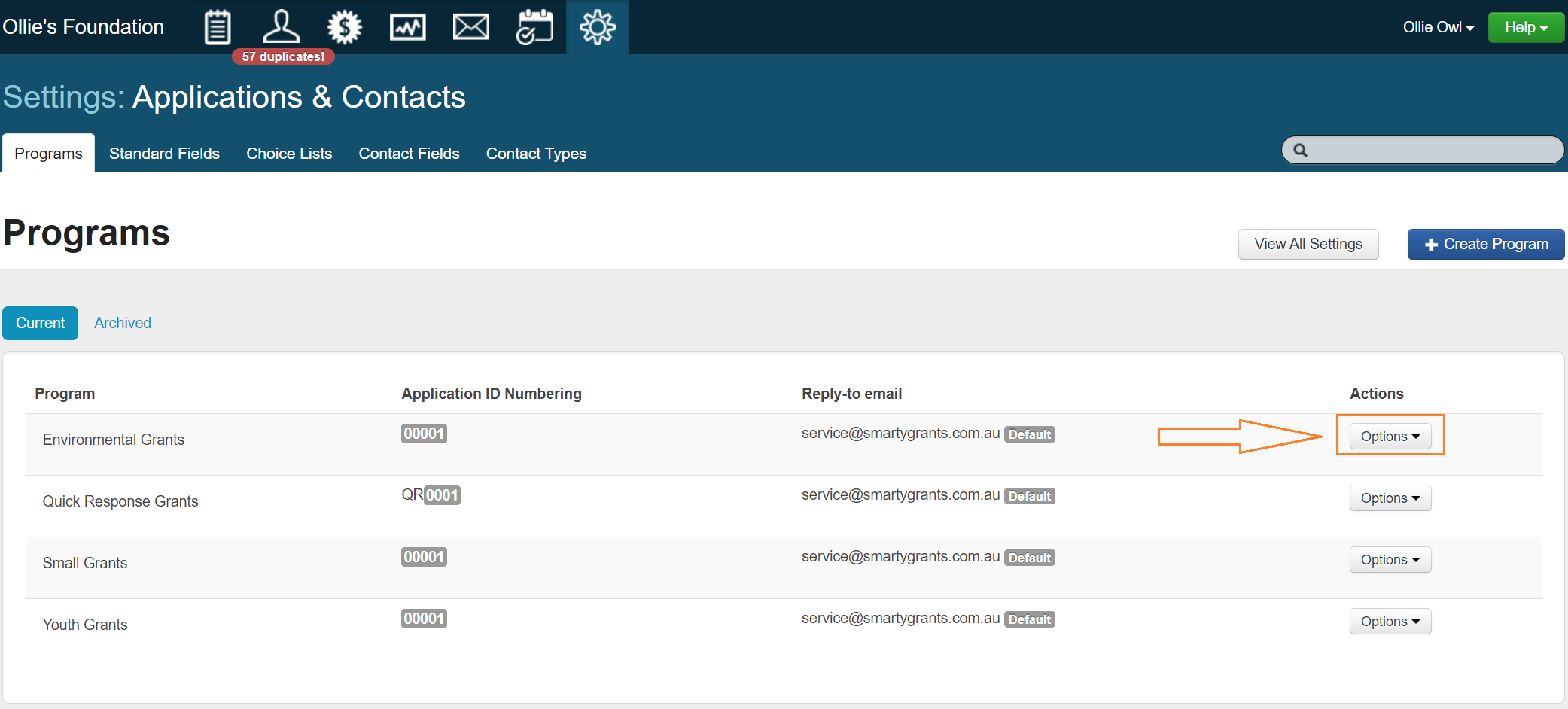Click the funding dollar badge icon

coord(344,28)
